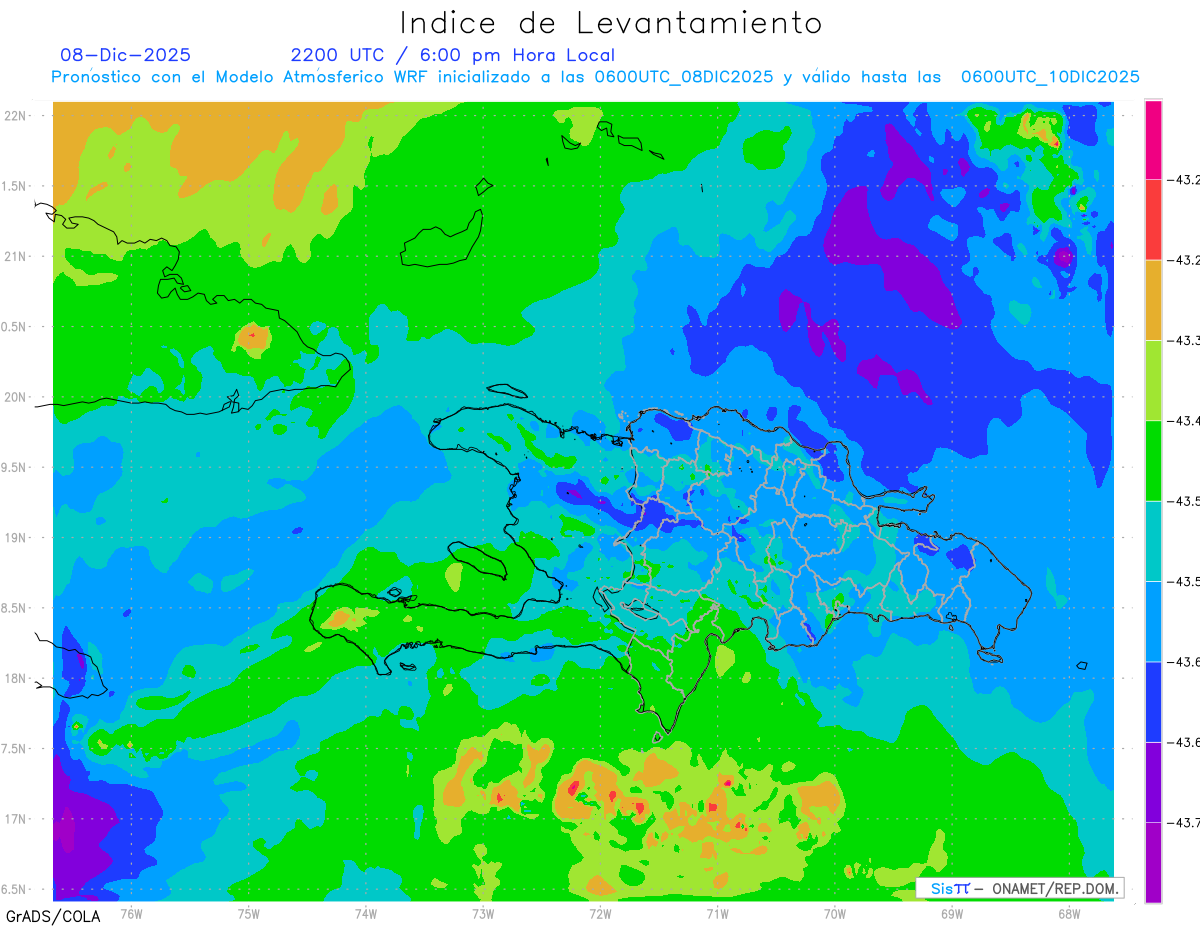Click the "2200 UTC / 6:00 pm Hora Local" time text

(453, 55)
